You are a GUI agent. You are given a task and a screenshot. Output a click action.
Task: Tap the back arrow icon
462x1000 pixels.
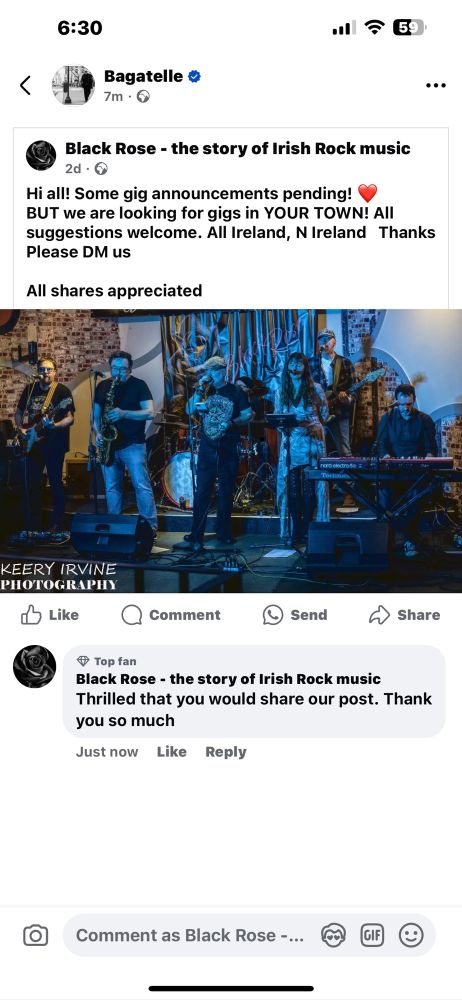25,85
